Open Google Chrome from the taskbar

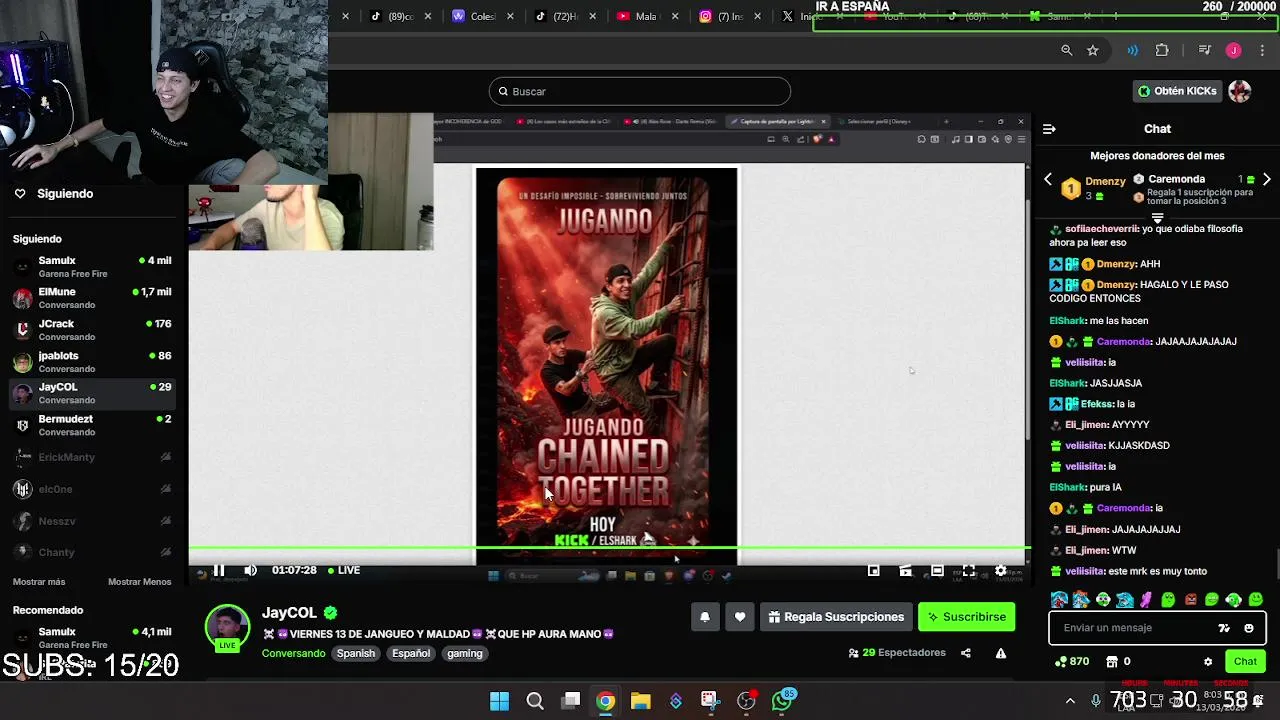tap(605, 701)
